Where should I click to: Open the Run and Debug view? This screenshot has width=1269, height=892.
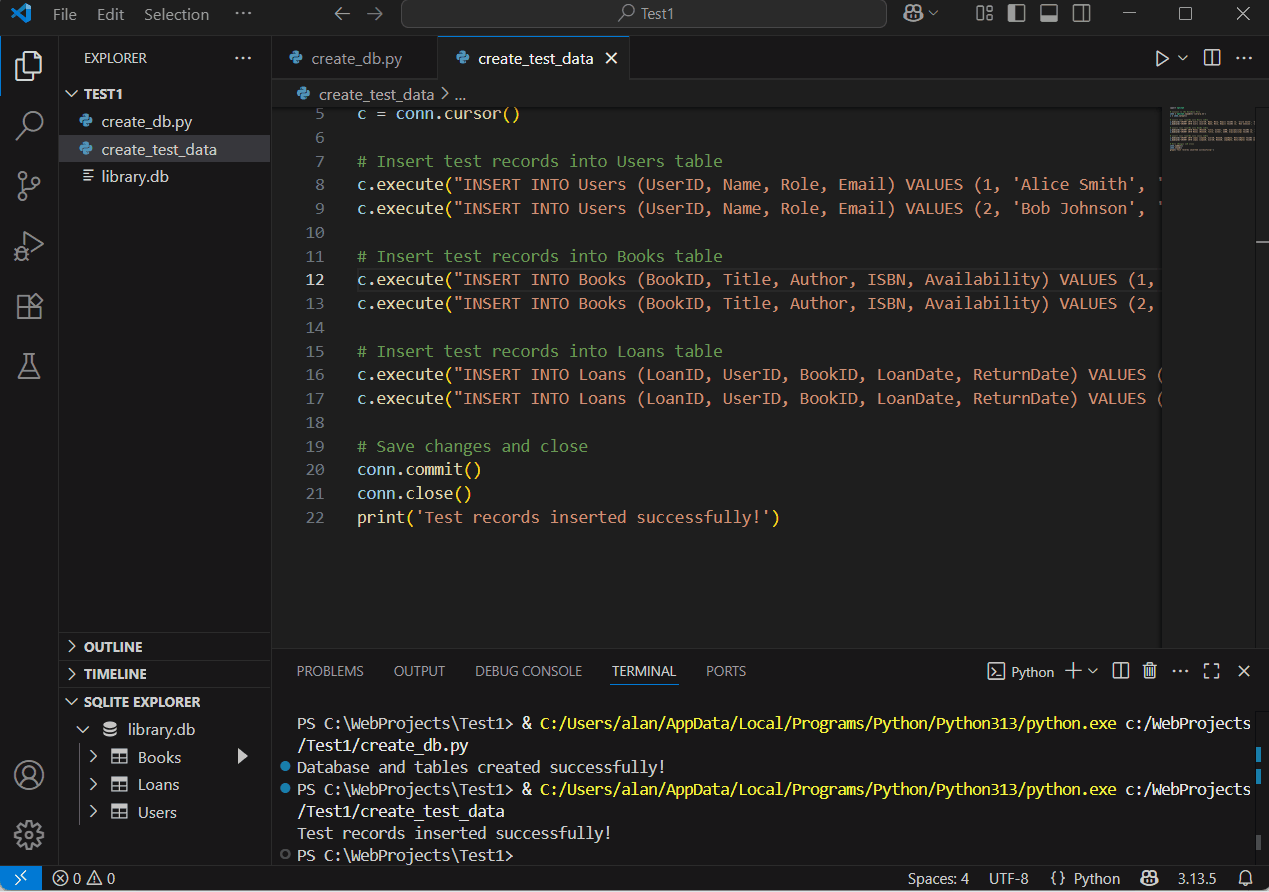click(29, 246)
